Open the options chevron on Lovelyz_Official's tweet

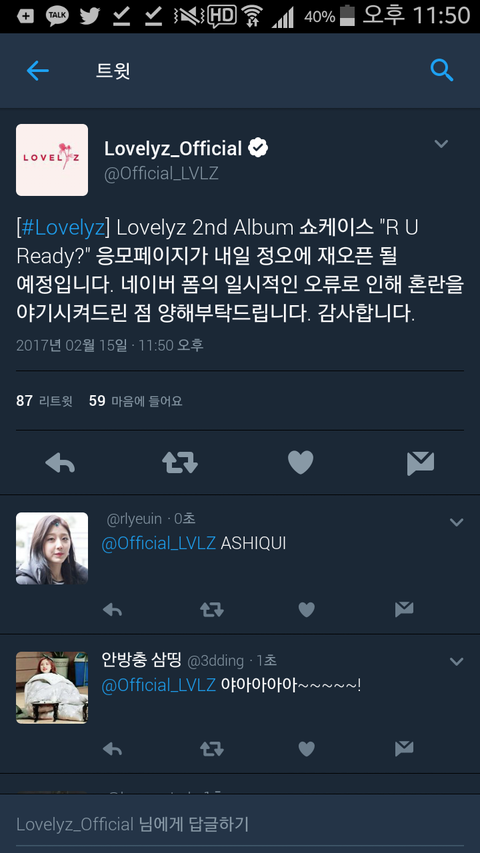tap(441, 144)
